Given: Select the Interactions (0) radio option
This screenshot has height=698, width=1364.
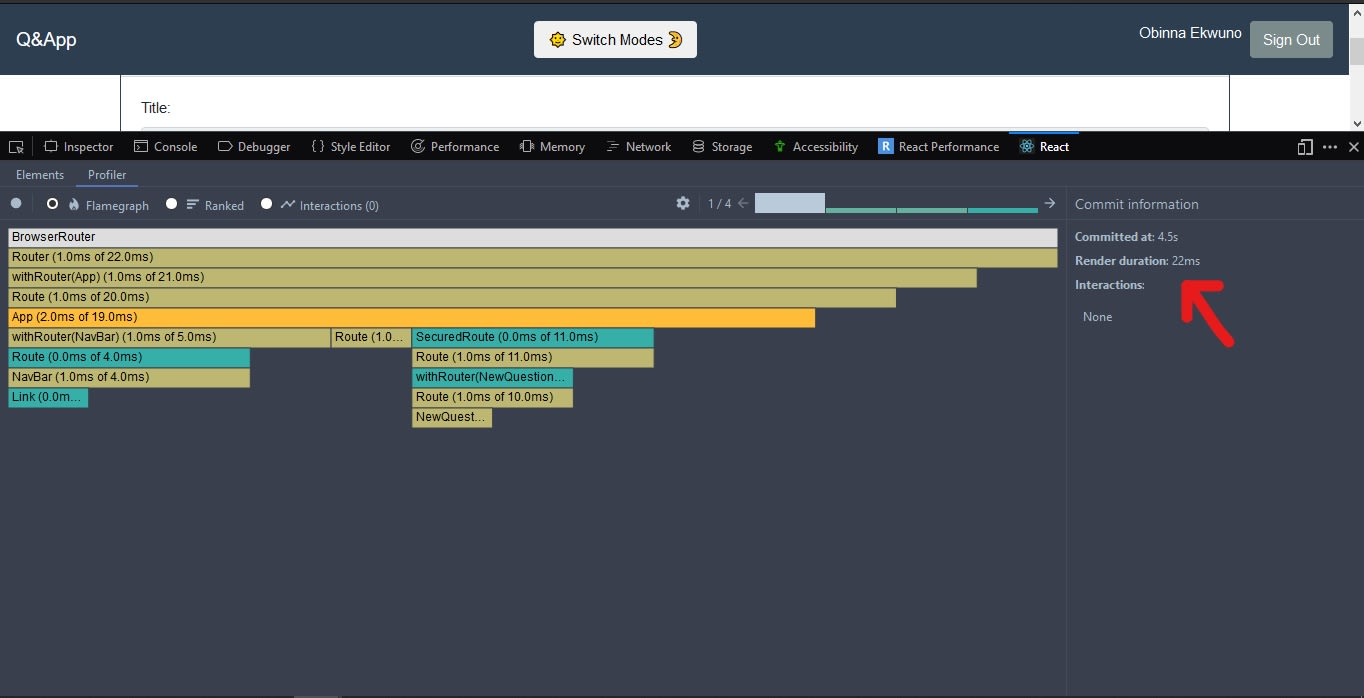Looking at the screenshot, I should (266, 203).
